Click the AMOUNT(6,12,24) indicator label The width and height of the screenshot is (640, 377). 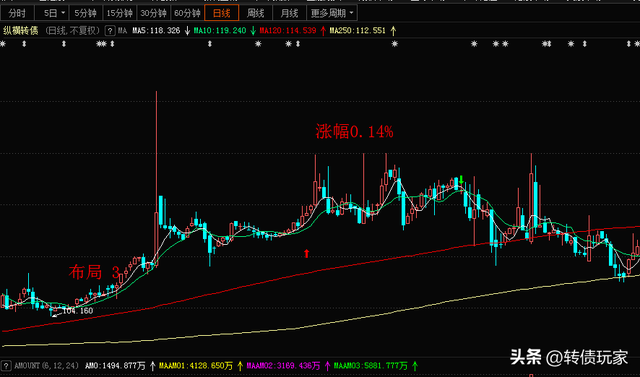click(47, 366)
